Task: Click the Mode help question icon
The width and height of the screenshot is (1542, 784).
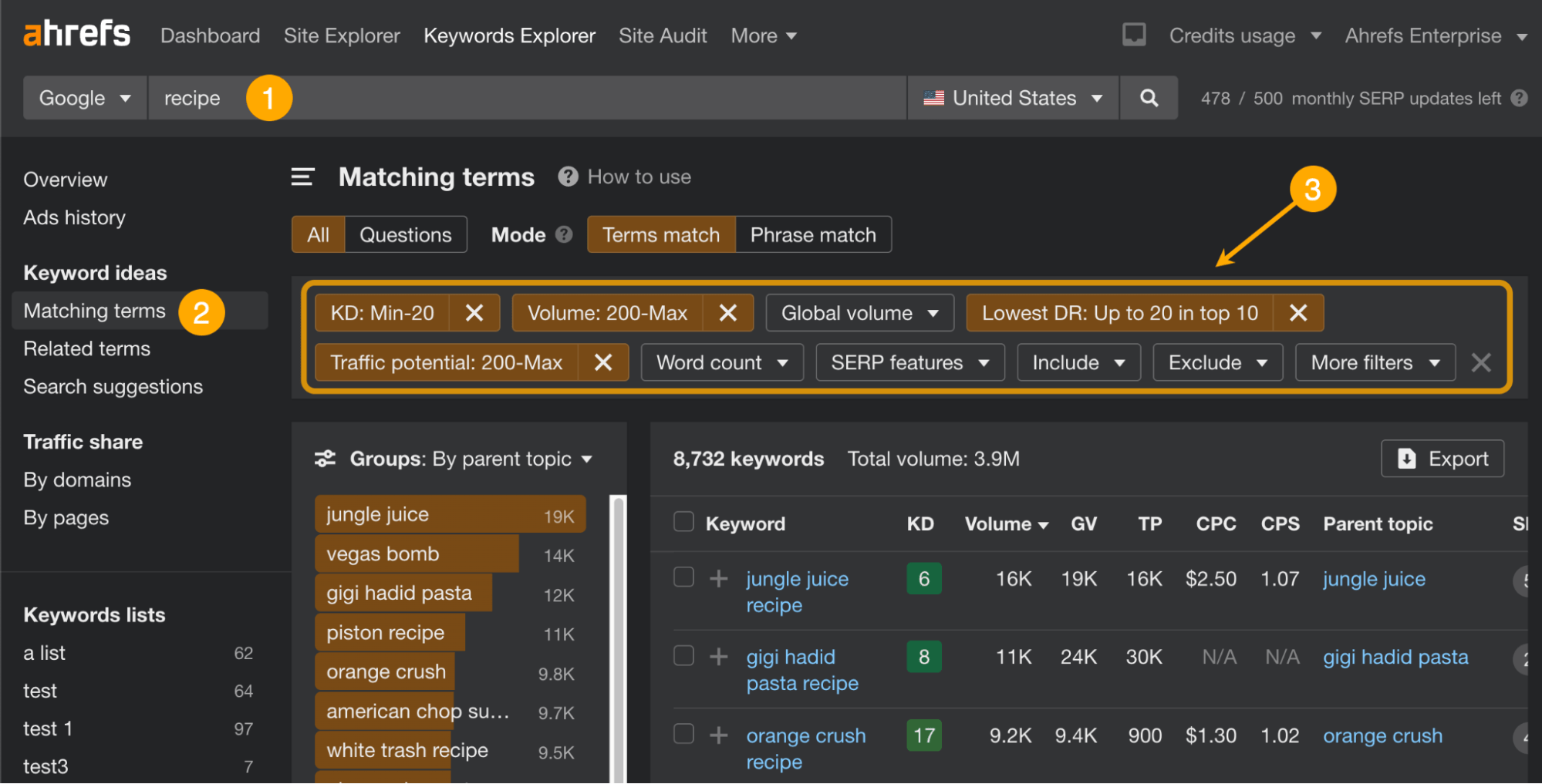Action: pyautogui.click(x=564, y=234)
